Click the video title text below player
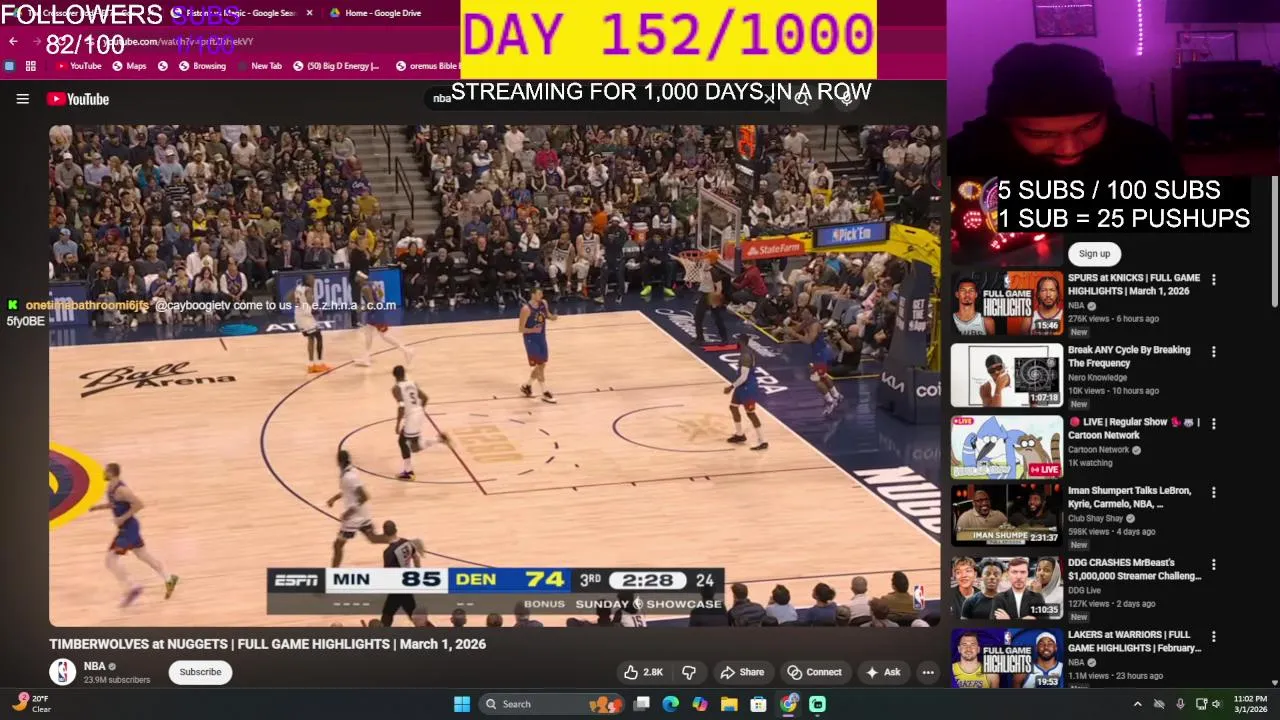1280x720 pixels. click(x=268, y=644)
